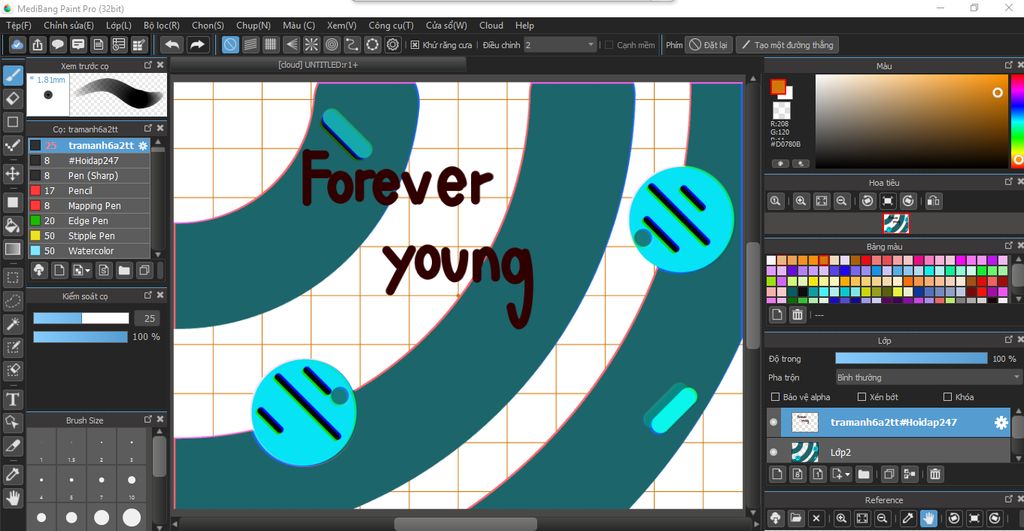Rotate view left in Navigator
Viewport: 1024px width, 531px height.
click(867, 201)
